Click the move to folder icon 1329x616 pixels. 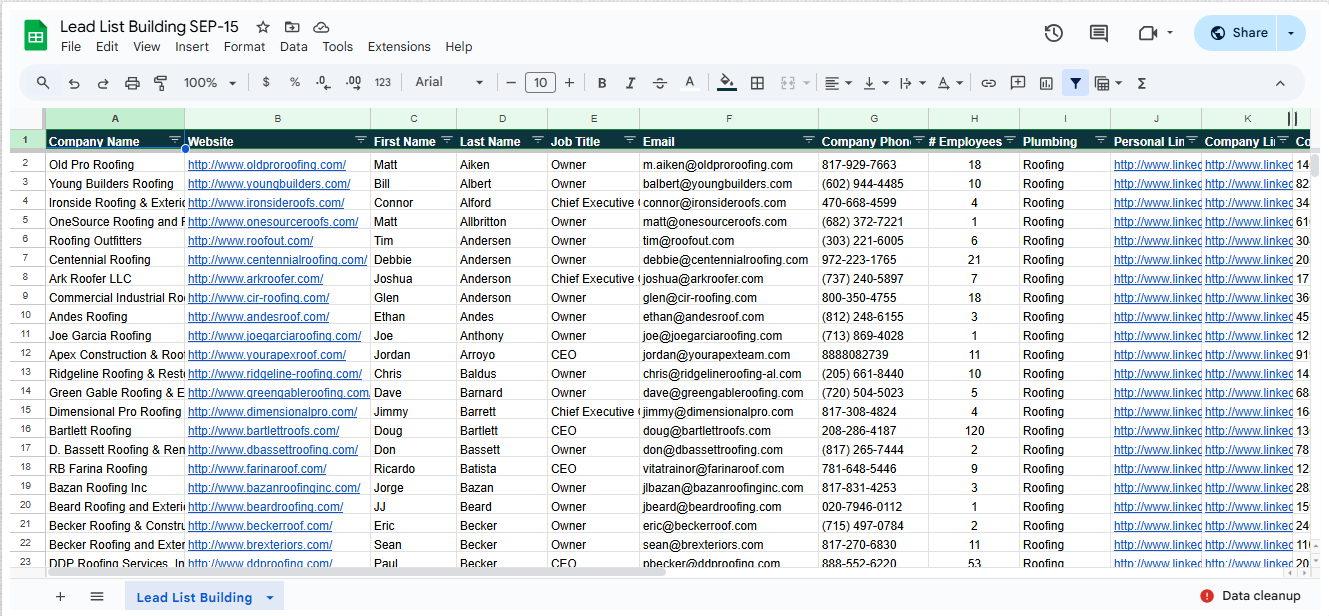click(x=292, y=28)
